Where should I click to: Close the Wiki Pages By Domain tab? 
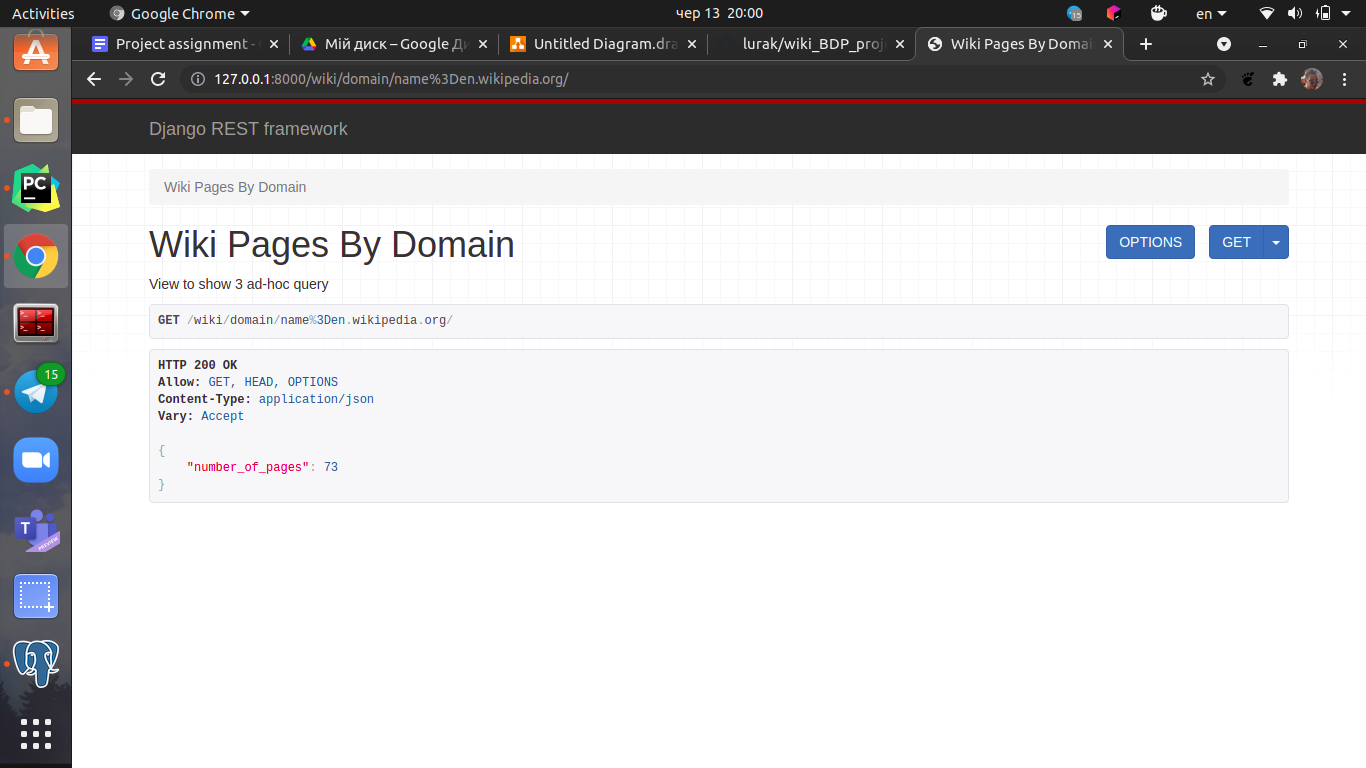(x=1108, y=44)
